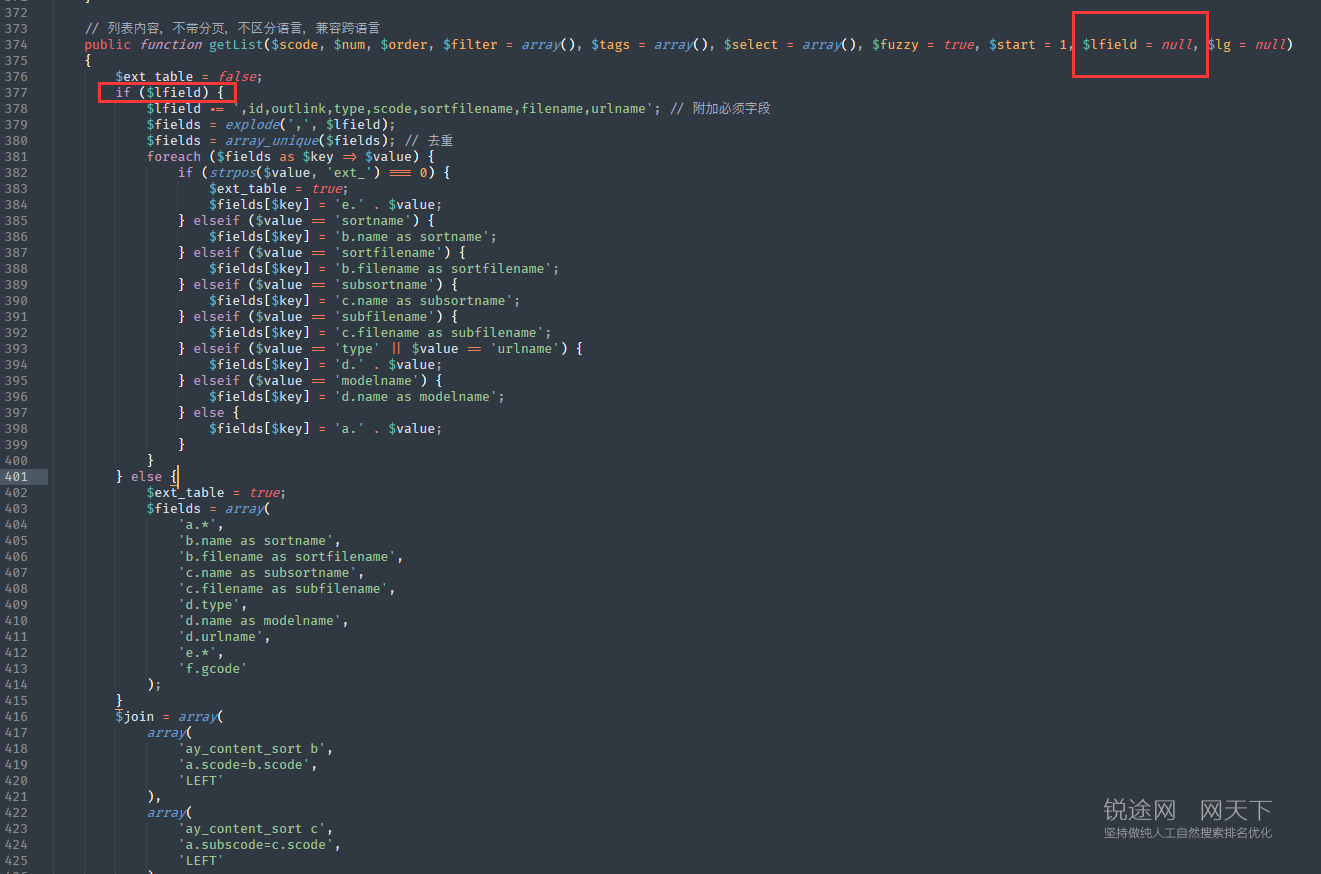Image resolution: width=1321 pixels, height=874 pixels.
Task: Click the foreach keyword on line 381
Action: tap(174, 157)
